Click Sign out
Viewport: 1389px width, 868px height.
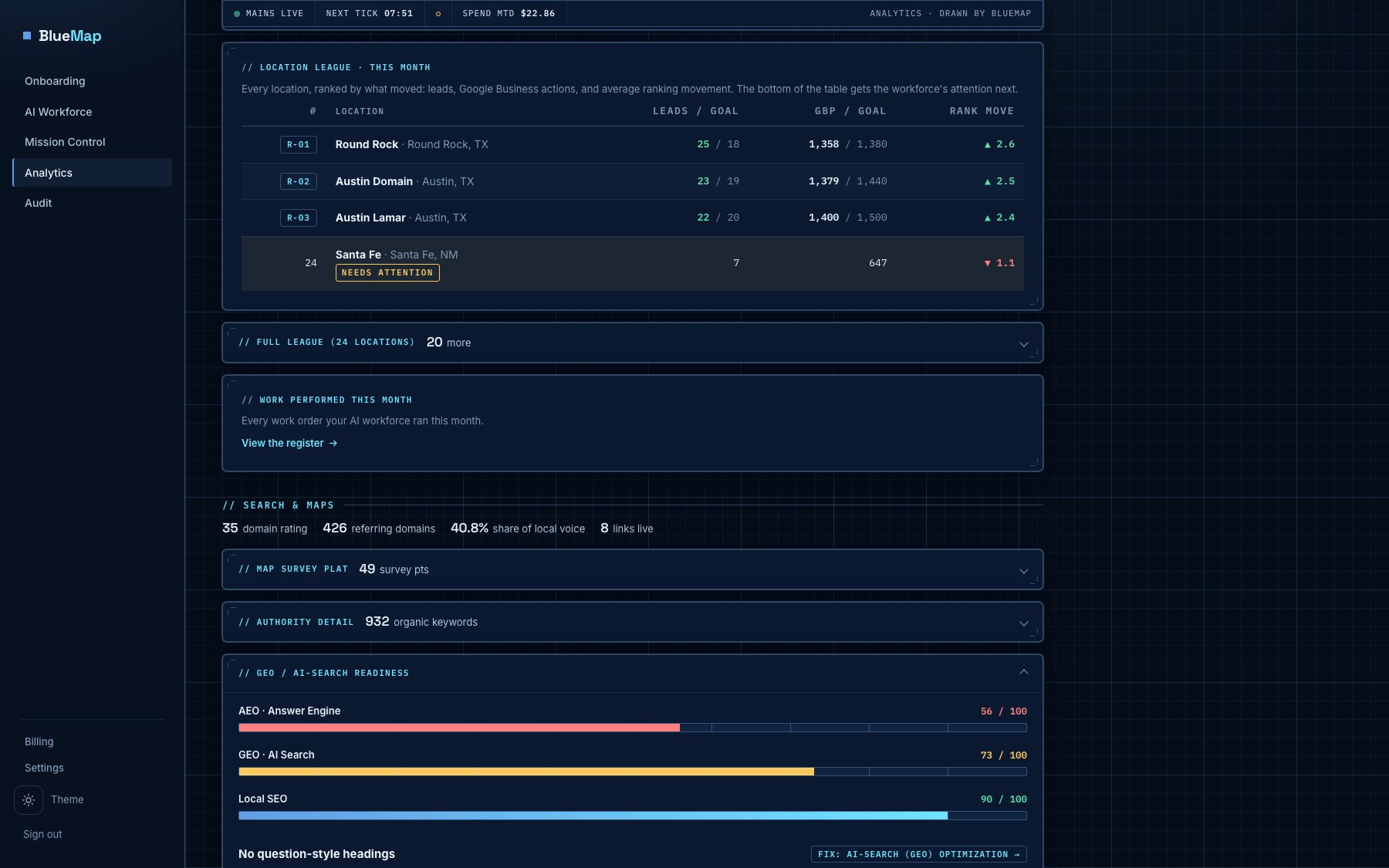click(42, 834)
